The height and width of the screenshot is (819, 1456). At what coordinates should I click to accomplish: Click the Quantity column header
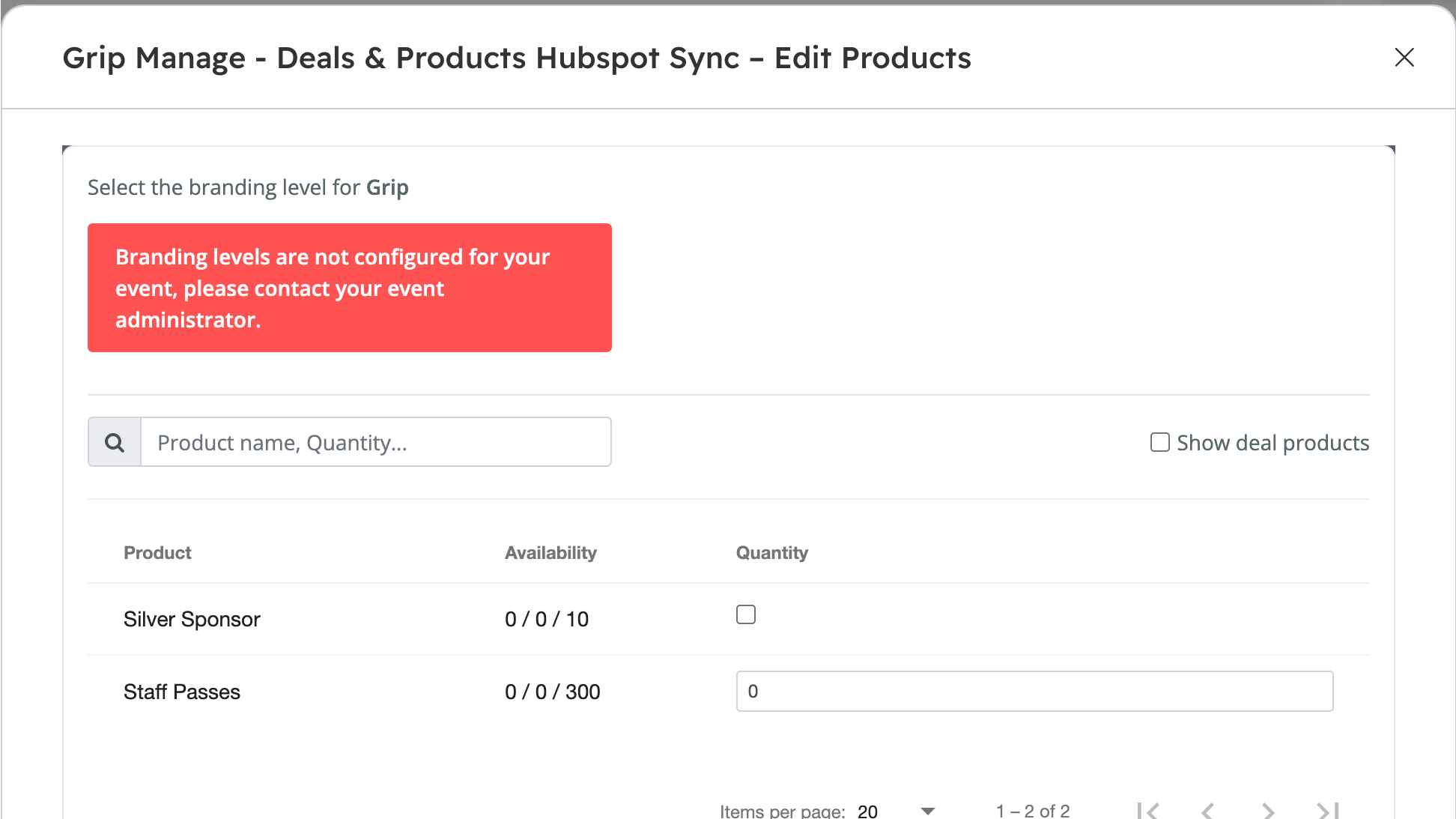(772, 553)
